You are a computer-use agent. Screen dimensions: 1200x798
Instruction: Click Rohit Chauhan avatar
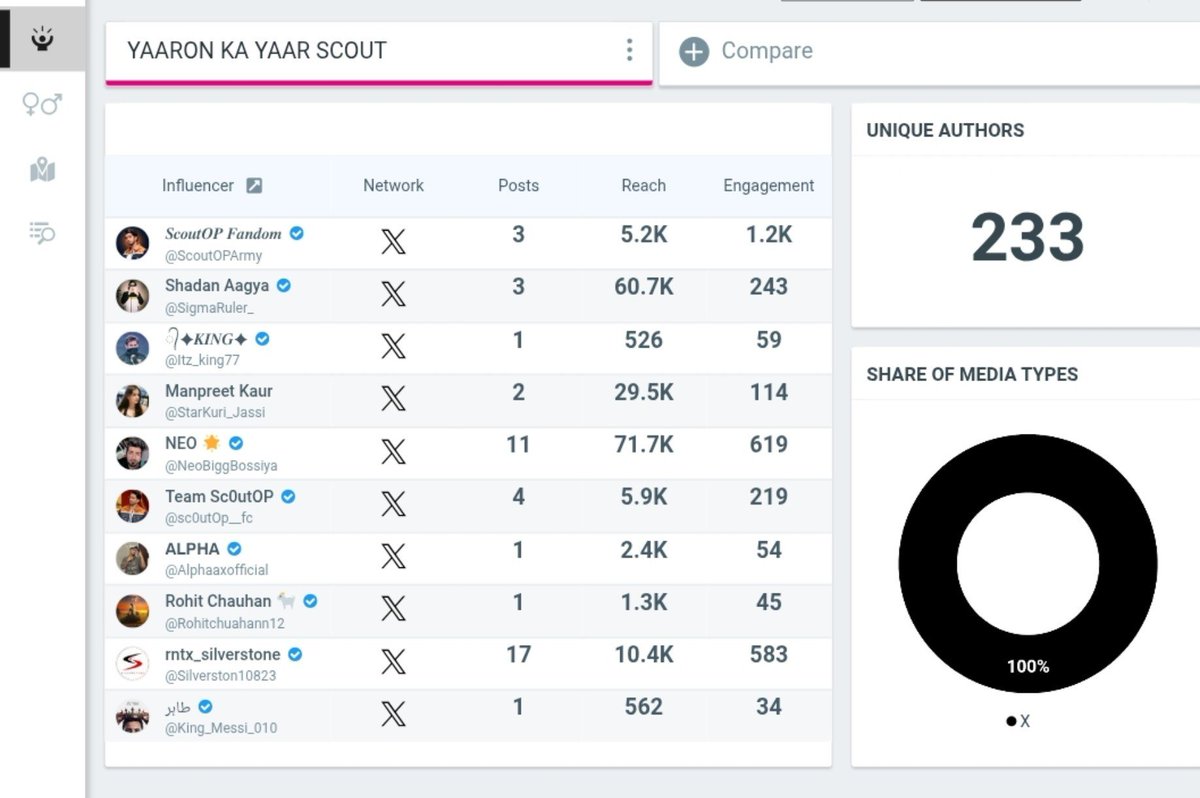132,611
